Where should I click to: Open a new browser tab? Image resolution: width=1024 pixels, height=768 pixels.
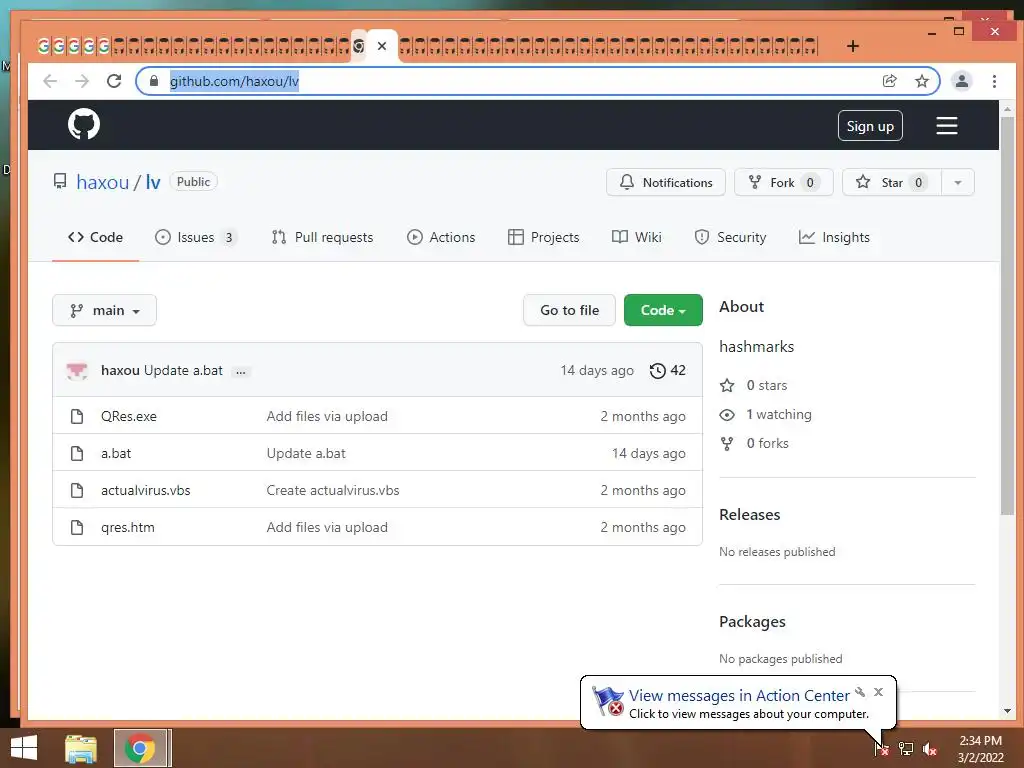point(852,46)
